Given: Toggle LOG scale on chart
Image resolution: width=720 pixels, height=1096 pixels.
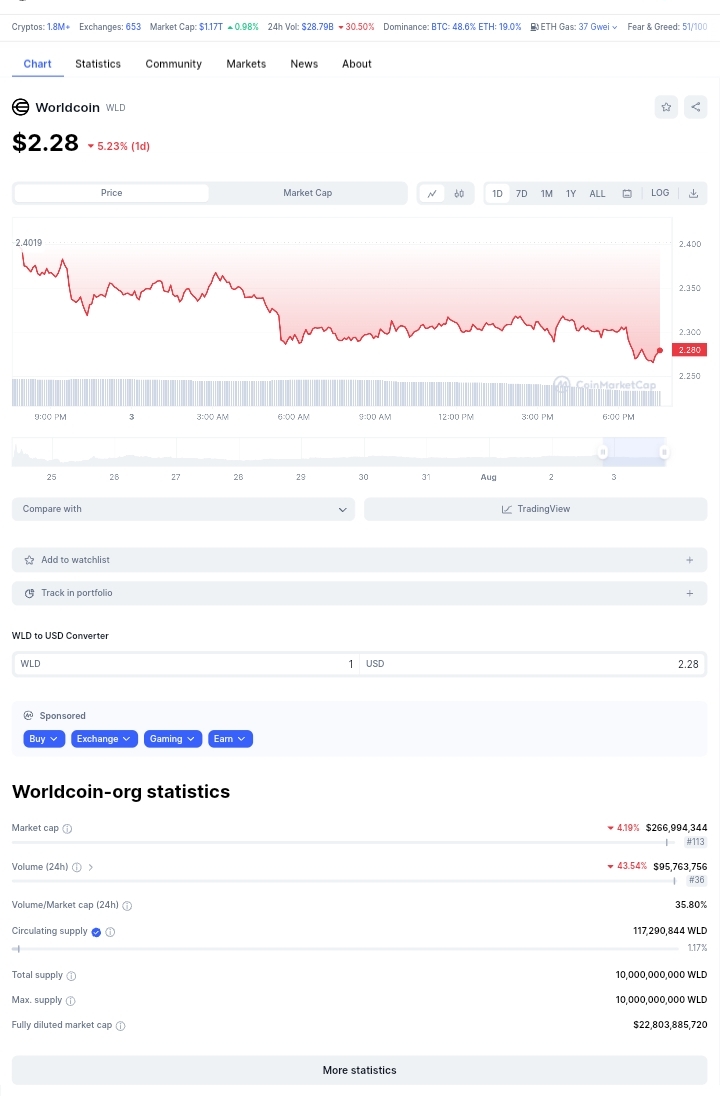Looking at the screenshot, I should click(660, 193).
